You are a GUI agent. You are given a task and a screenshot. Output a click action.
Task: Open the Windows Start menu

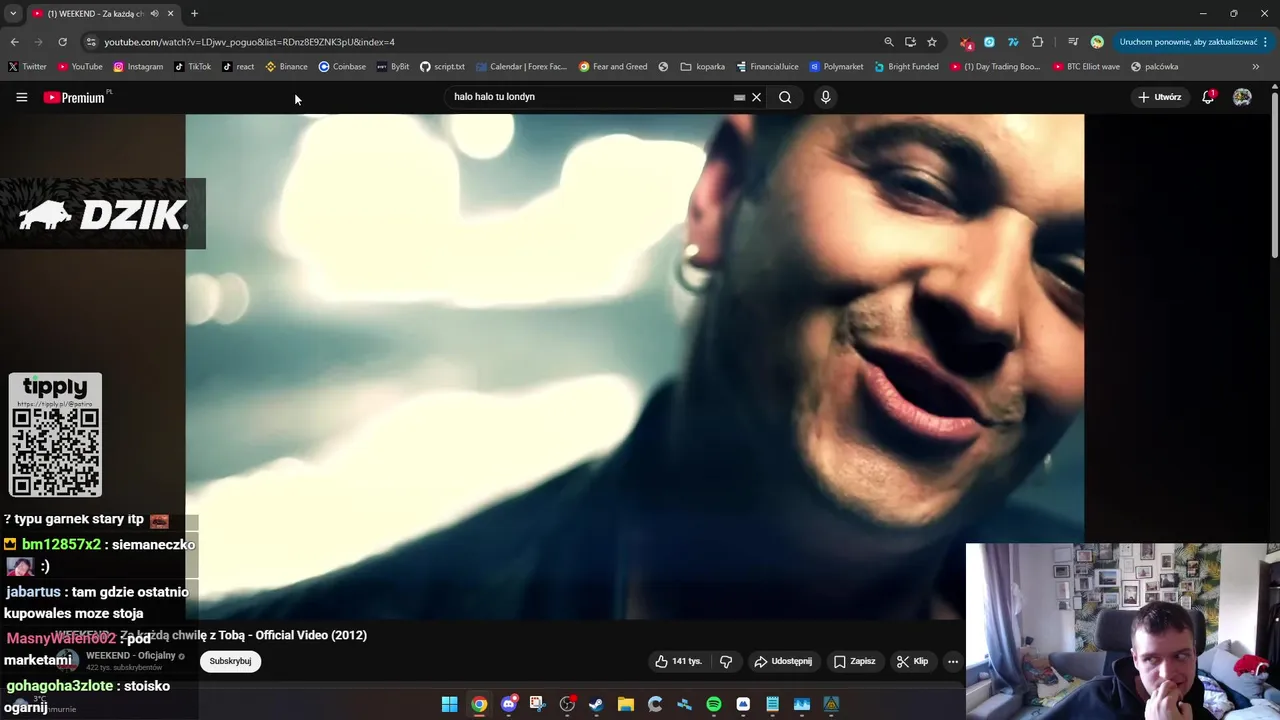[x=449, y=704]
